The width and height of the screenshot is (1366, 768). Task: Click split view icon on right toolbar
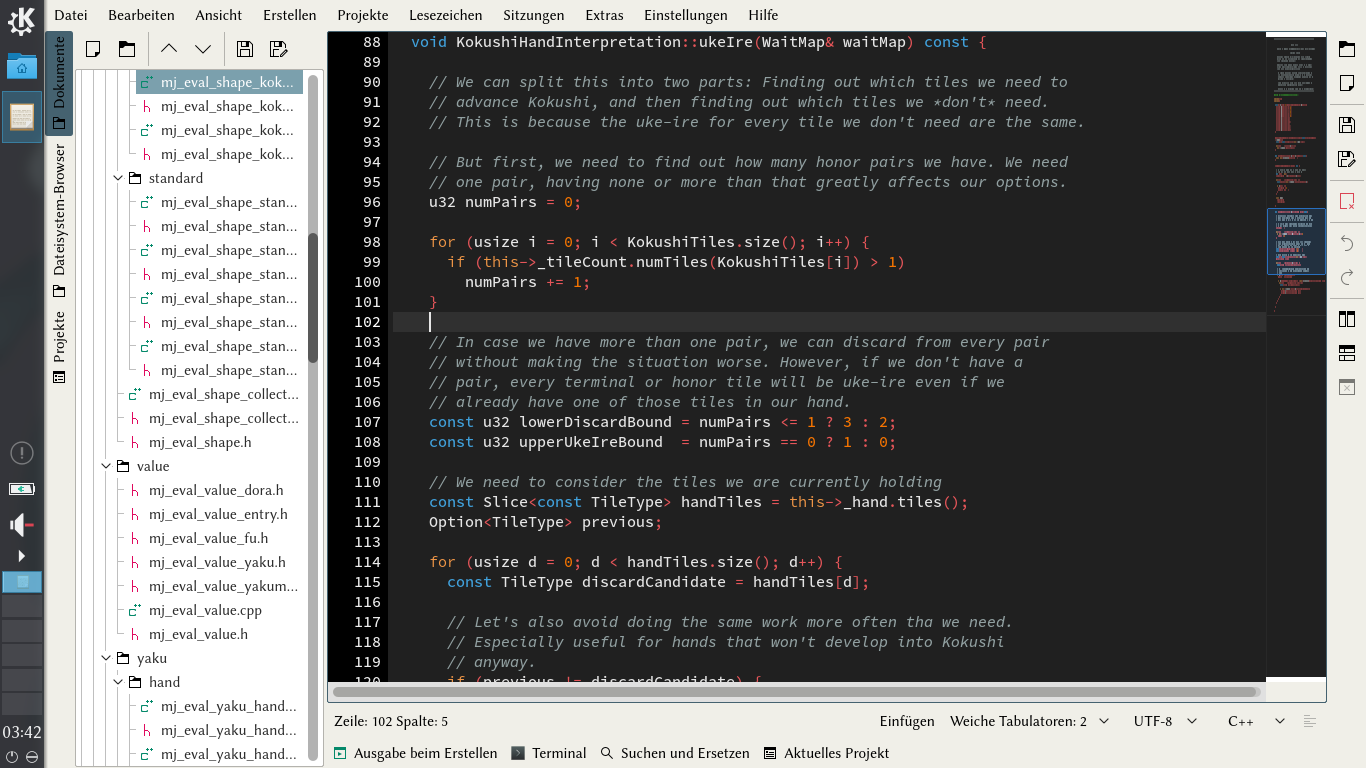1347,319
